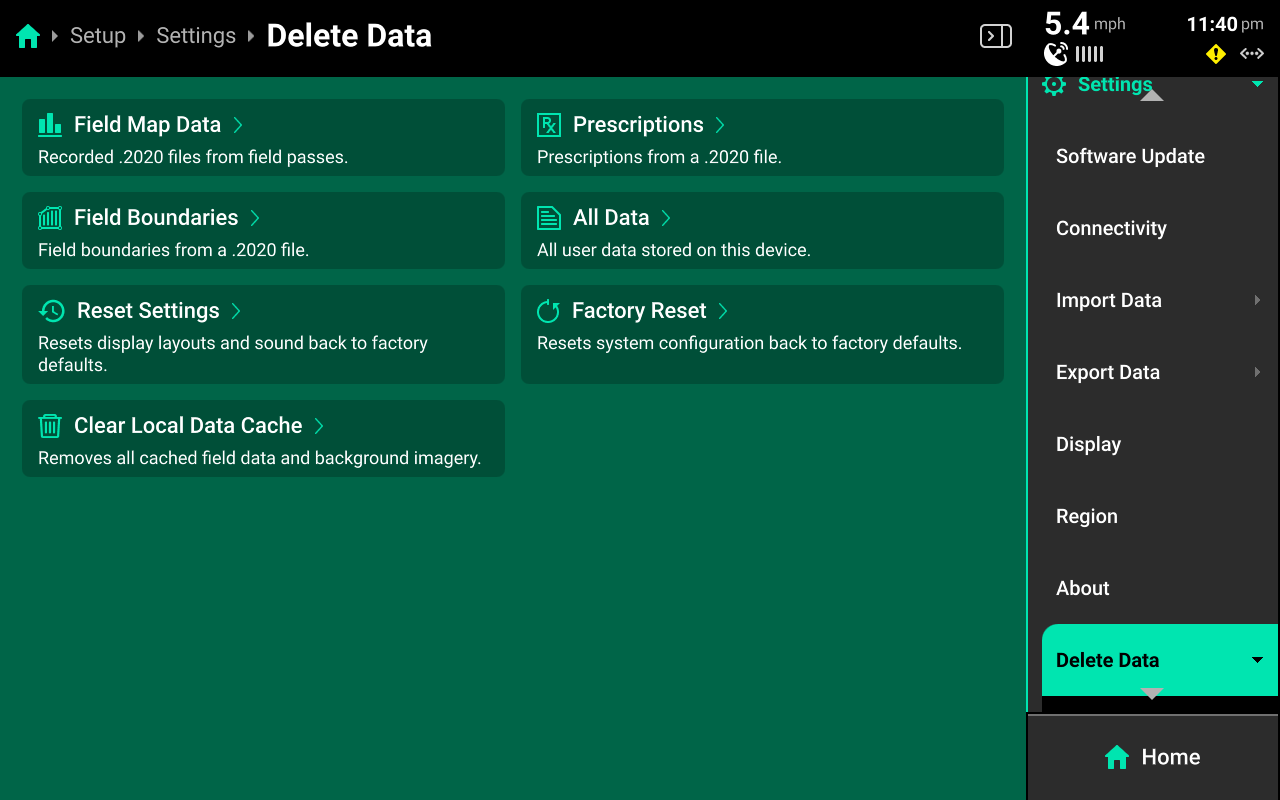1280x800 pixels.
Task: Click 'All user data stored on this device.'
Action: [x=674, y=250]
